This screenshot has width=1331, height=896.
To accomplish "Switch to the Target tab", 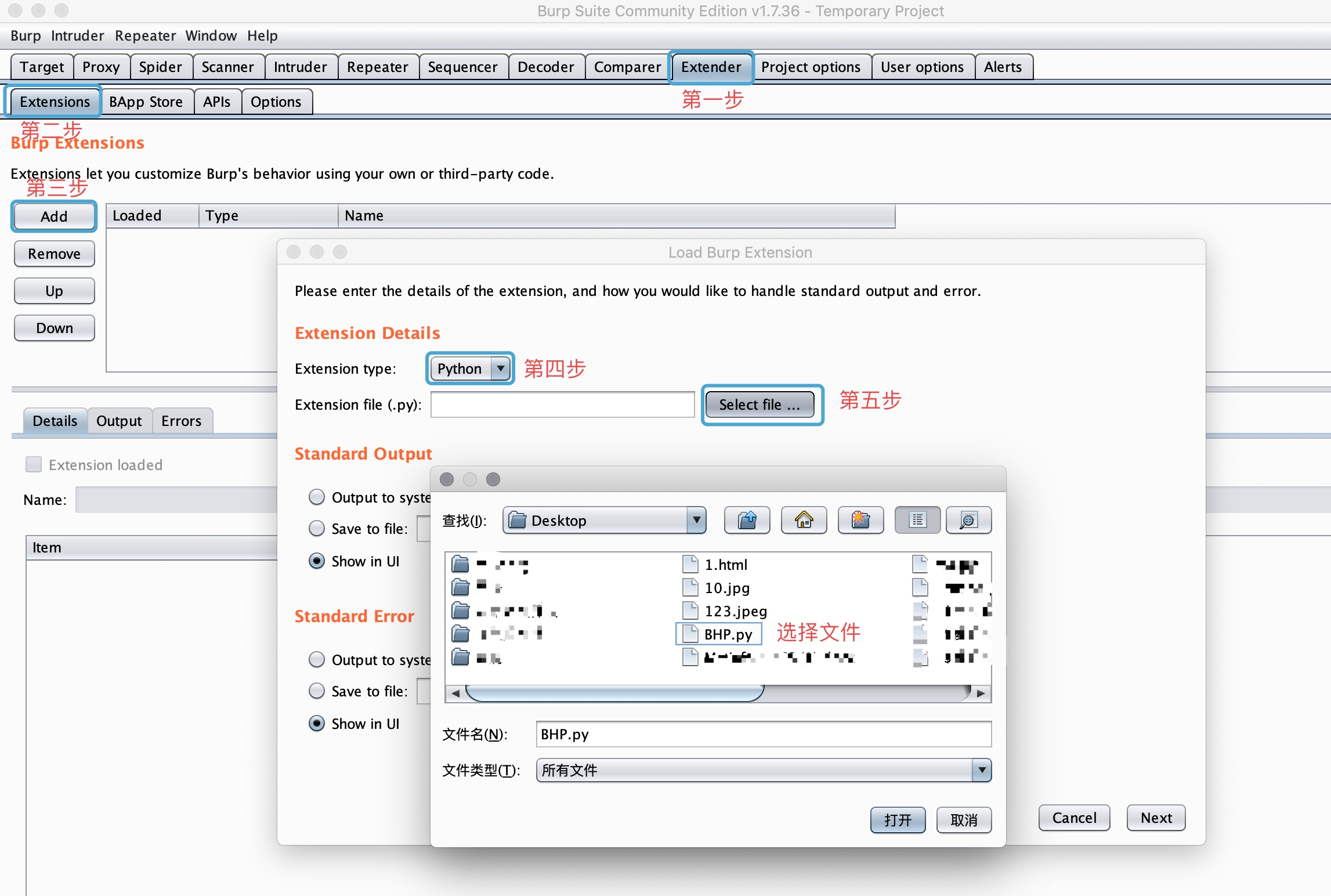I will point(42,67).
